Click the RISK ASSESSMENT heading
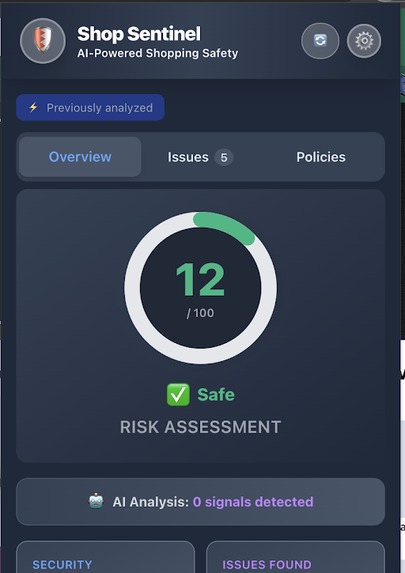This screenshot has width=405, height=573. [201, 427]
